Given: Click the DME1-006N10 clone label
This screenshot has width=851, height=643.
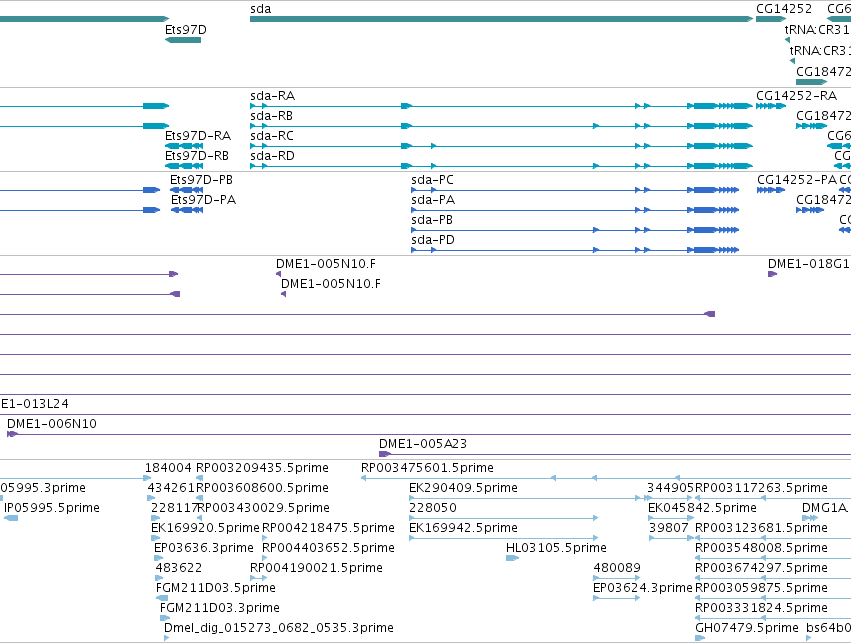Looking at the screenshot, I should coord(52,424).
